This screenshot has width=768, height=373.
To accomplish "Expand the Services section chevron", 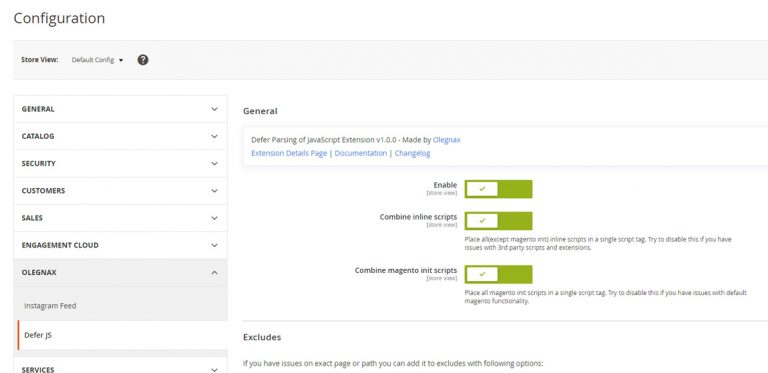I will [214, 370].
